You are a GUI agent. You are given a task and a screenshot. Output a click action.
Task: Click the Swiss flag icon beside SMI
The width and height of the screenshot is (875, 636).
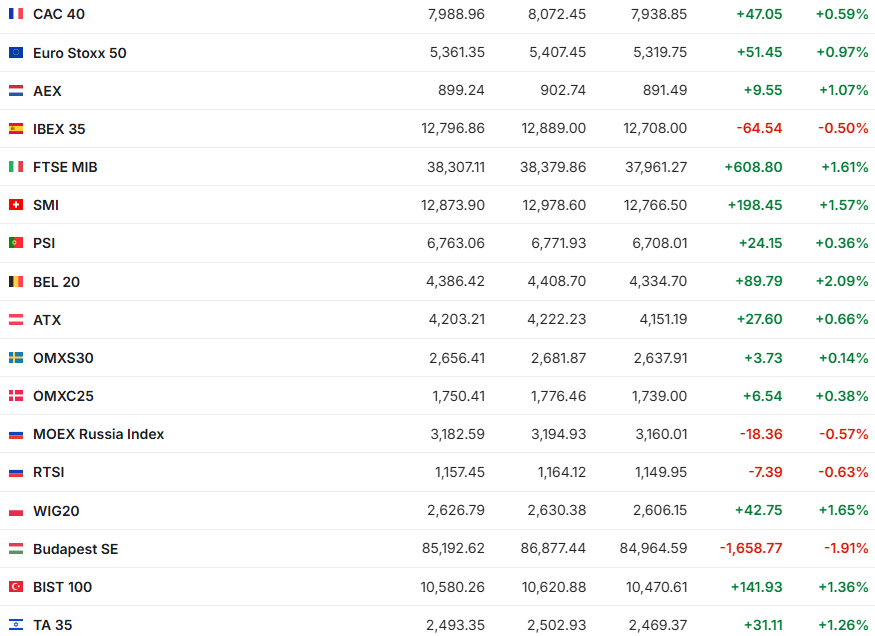tap(16, 205)
